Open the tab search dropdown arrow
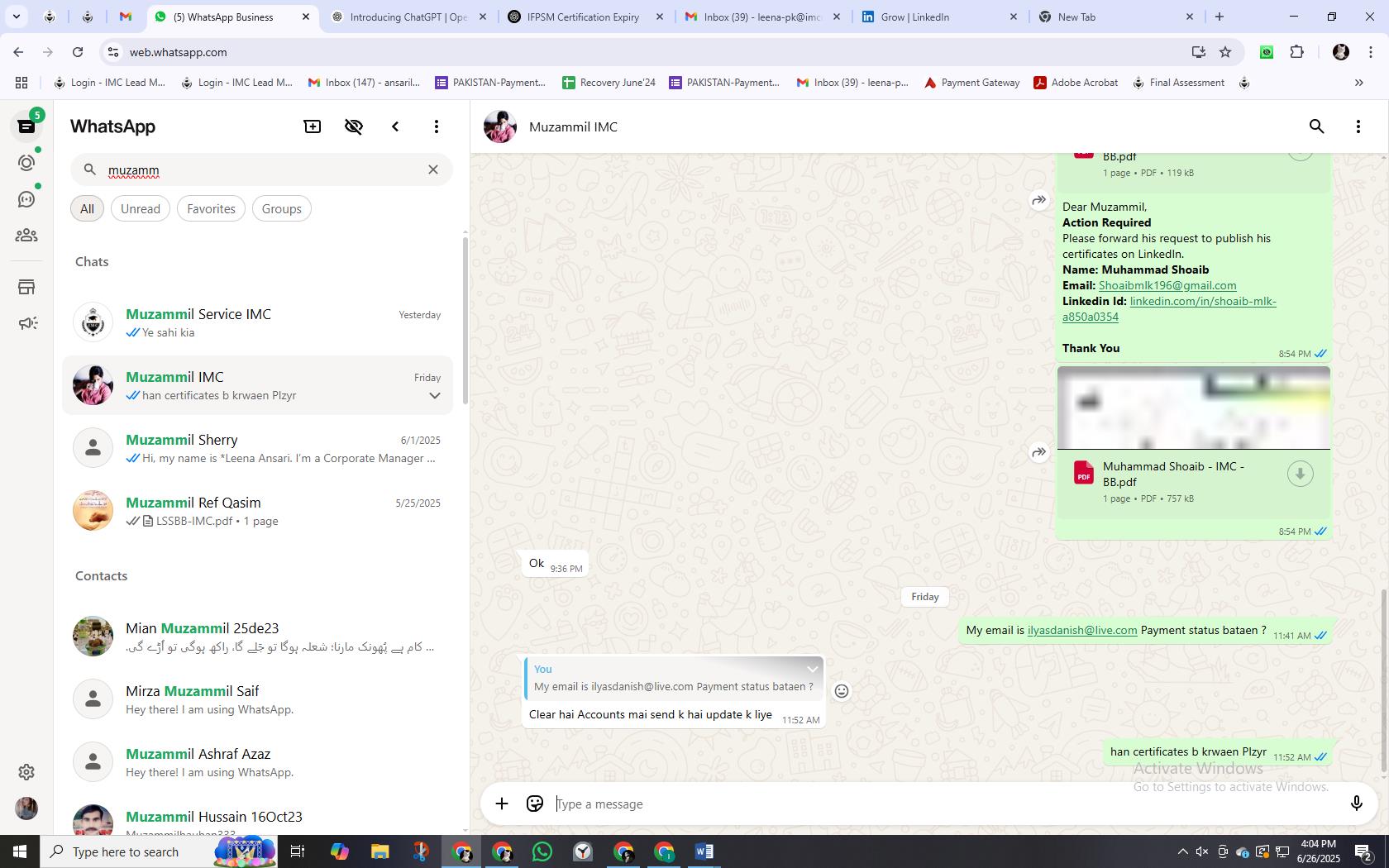This screenshot has width=1389, height=868. 16,17
